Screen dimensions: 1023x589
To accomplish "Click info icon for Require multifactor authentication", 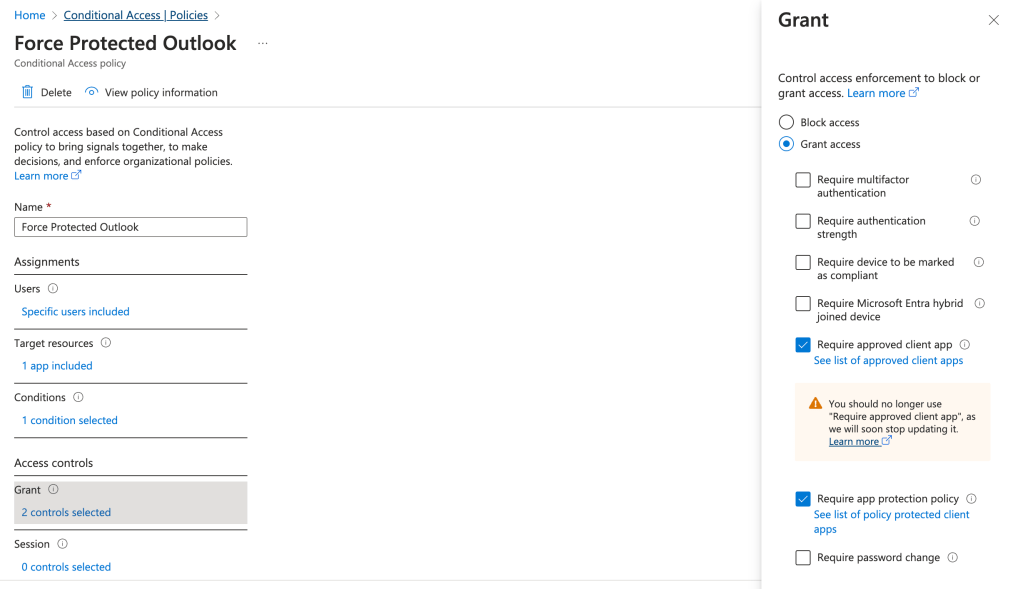I will (976, 180).
